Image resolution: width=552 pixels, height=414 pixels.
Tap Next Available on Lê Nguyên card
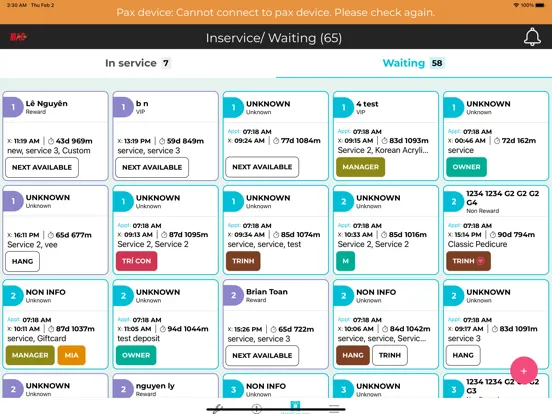pyautogui.click(x=42, y=168)
